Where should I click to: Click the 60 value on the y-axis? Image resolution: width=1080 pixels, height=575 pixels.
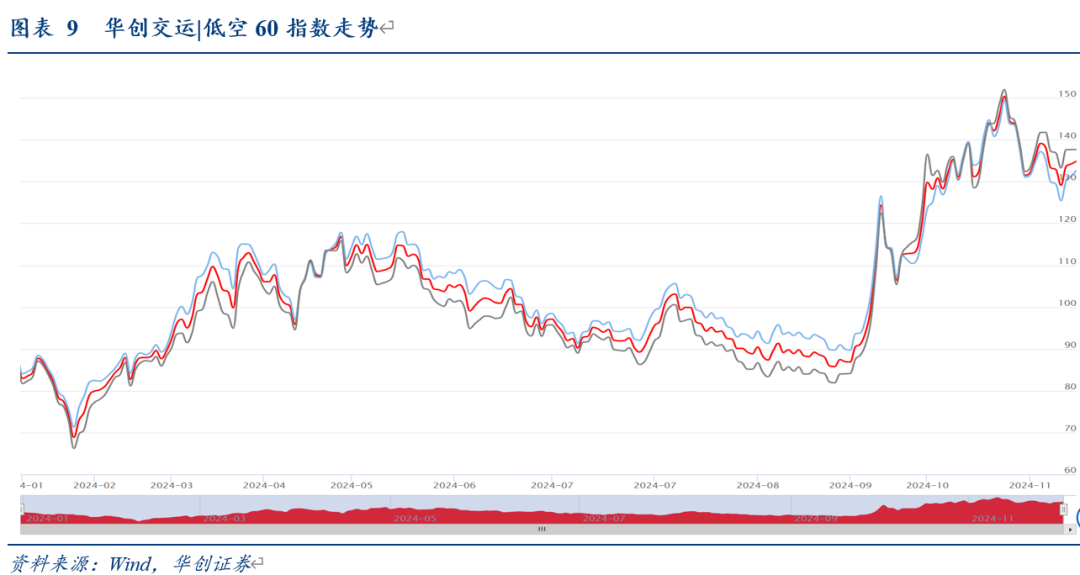pyautogui.click(x=1070, y=470)
